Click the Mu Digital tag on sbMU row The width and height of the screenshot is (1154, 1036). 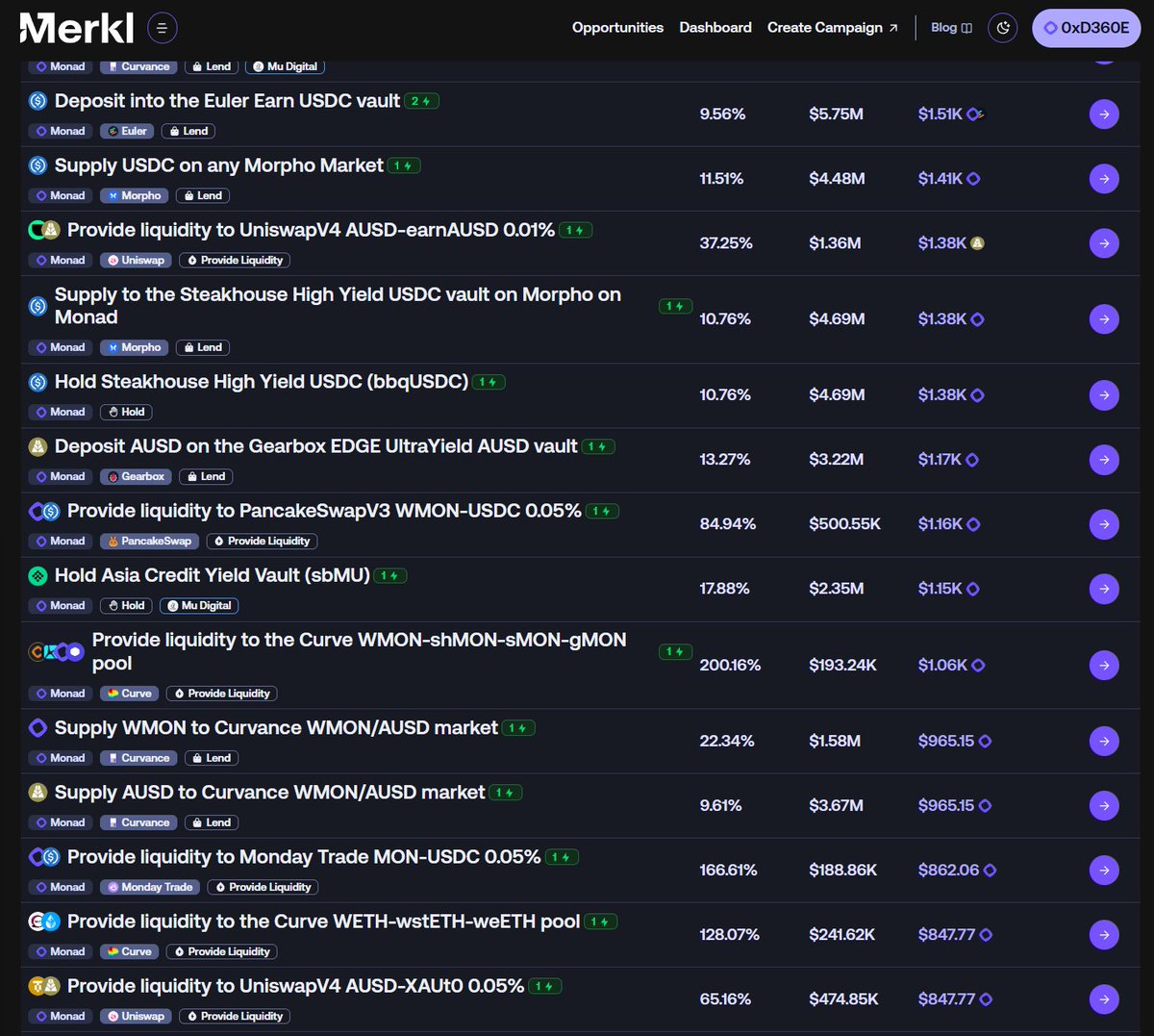199,606
